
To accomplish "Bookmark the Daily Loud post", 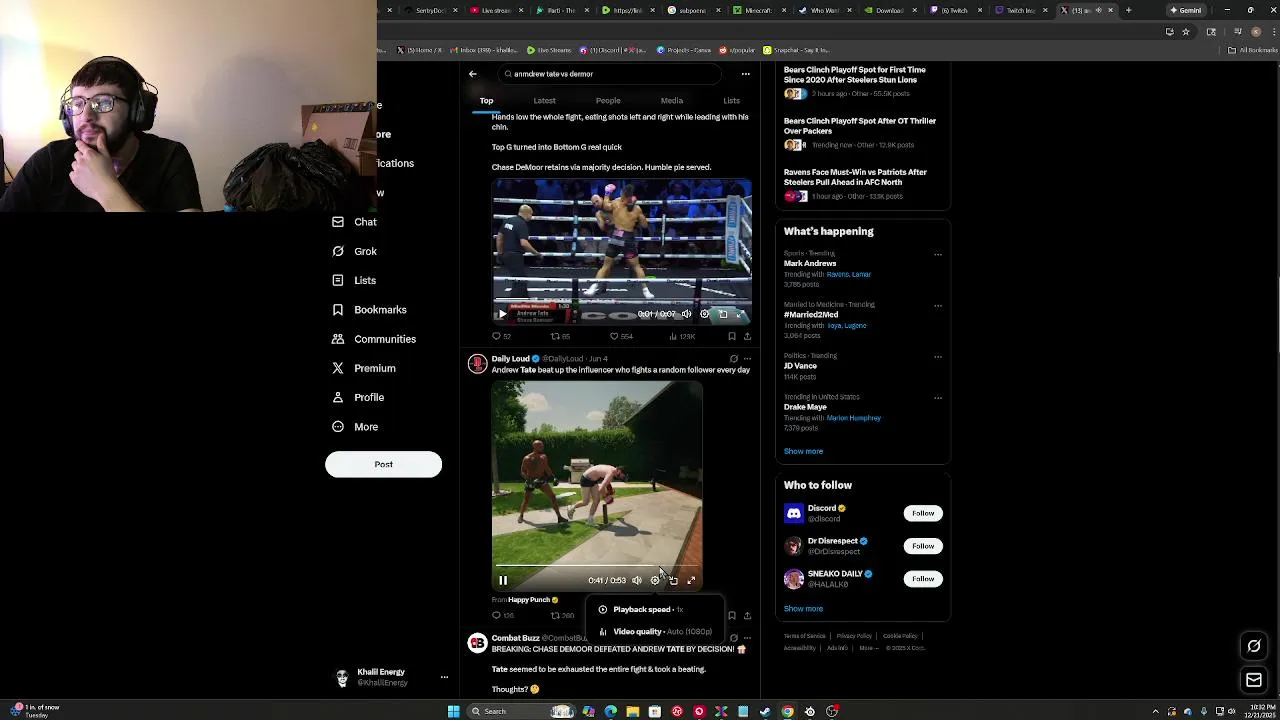I will pos(731,615).
